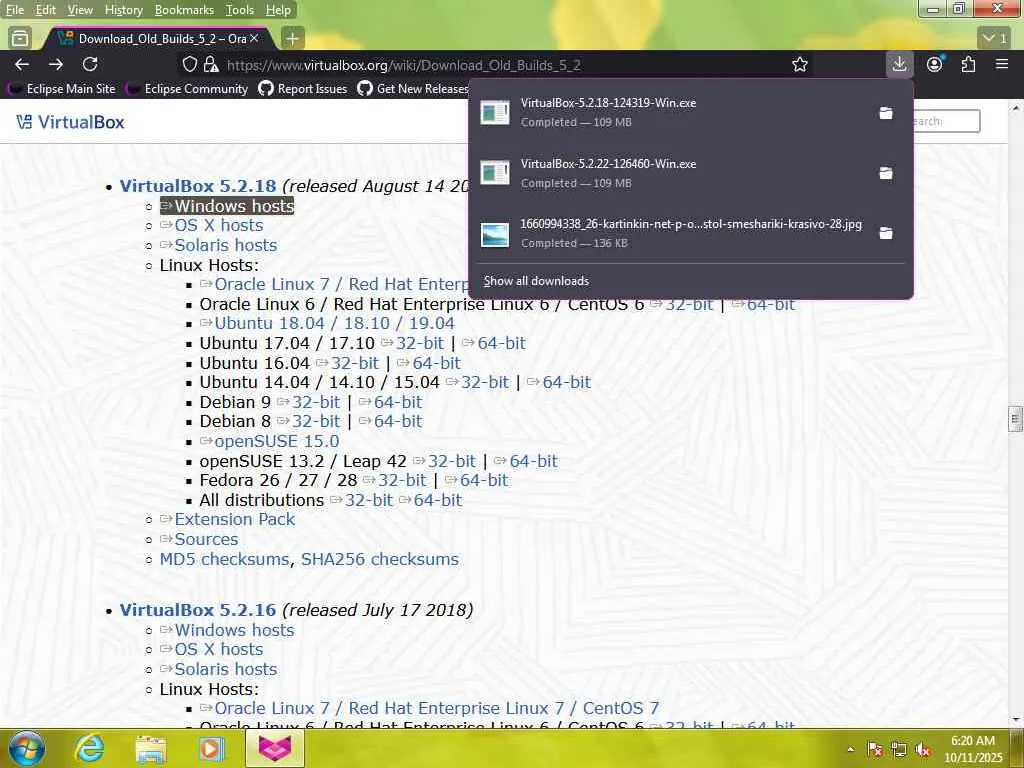This screenshot has height=768, width=1024.
Task: Click the tracking protection shield icon
Action: pyautogui.click(x=189, y=64)
